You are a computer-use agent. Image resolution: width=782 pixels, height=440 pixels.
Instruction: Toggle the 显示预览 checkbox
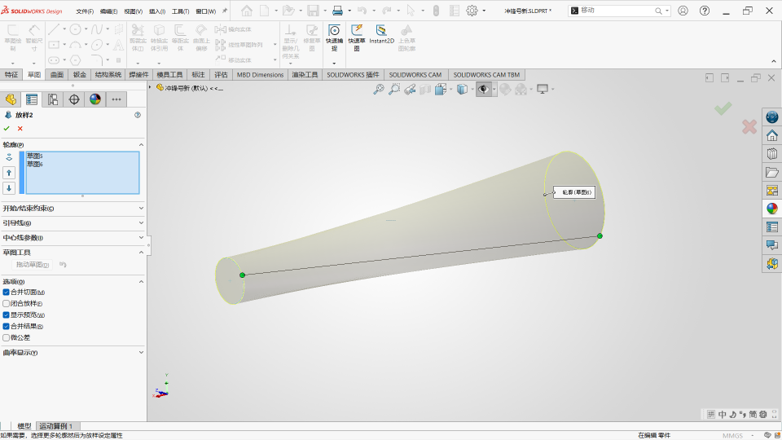click(x=6, y=315)
